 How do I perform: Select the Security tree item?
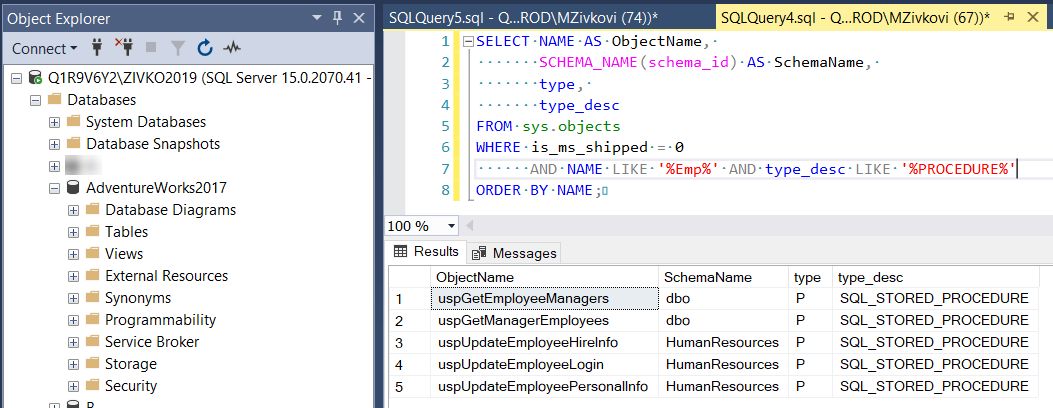point(131,386)
